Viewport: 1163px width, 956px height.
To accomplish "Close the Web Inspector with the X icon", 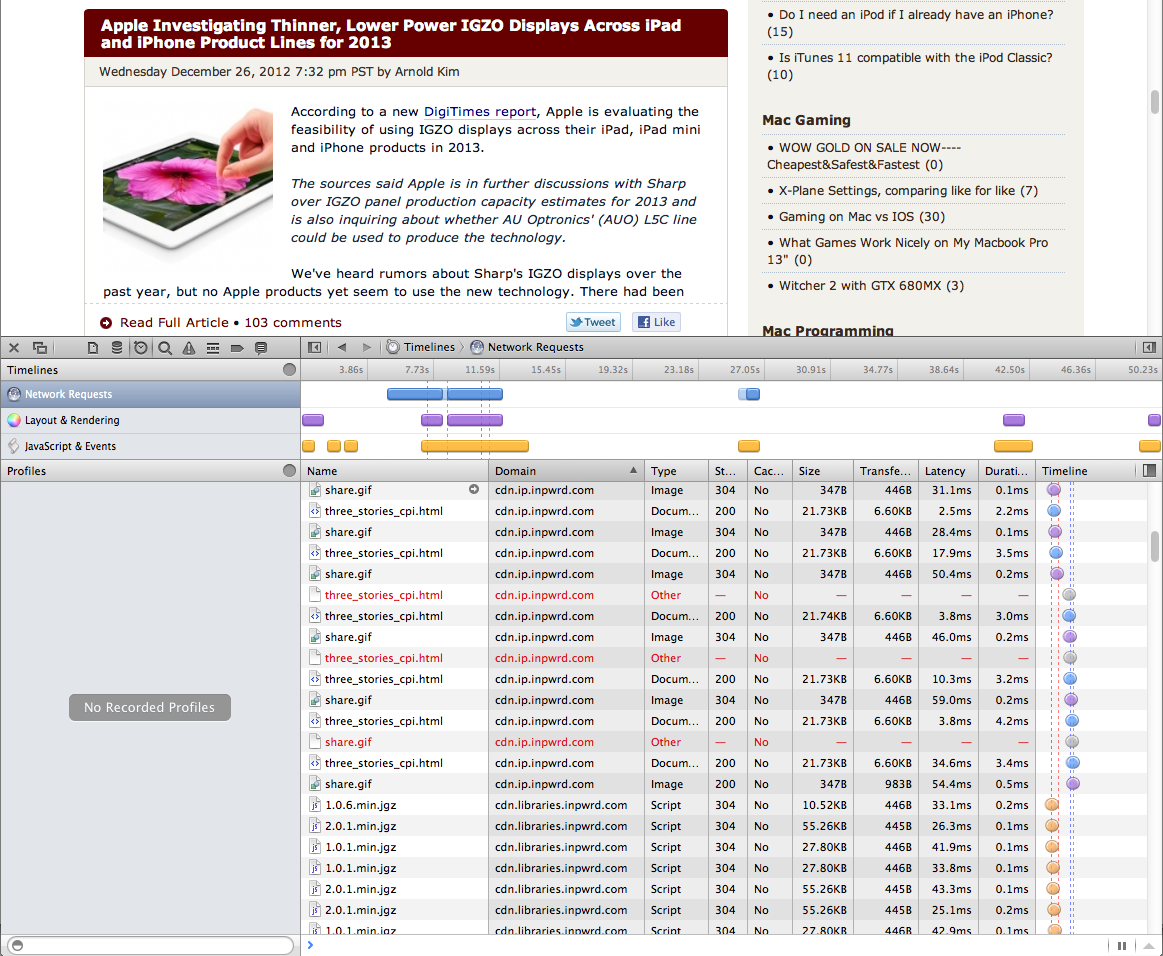I will coord(14,347).
